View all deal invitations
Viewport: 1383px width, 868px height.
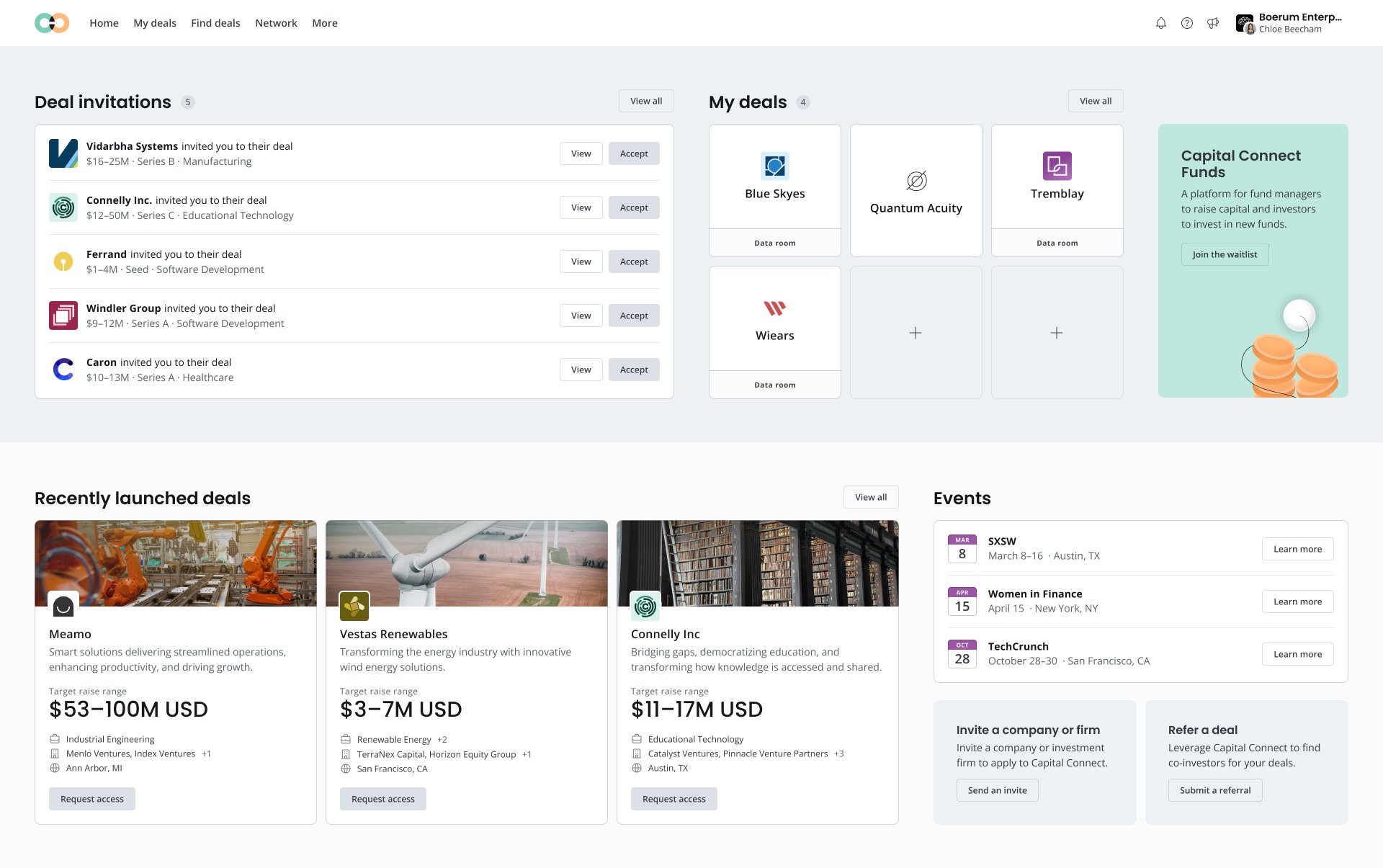point(645,100)
